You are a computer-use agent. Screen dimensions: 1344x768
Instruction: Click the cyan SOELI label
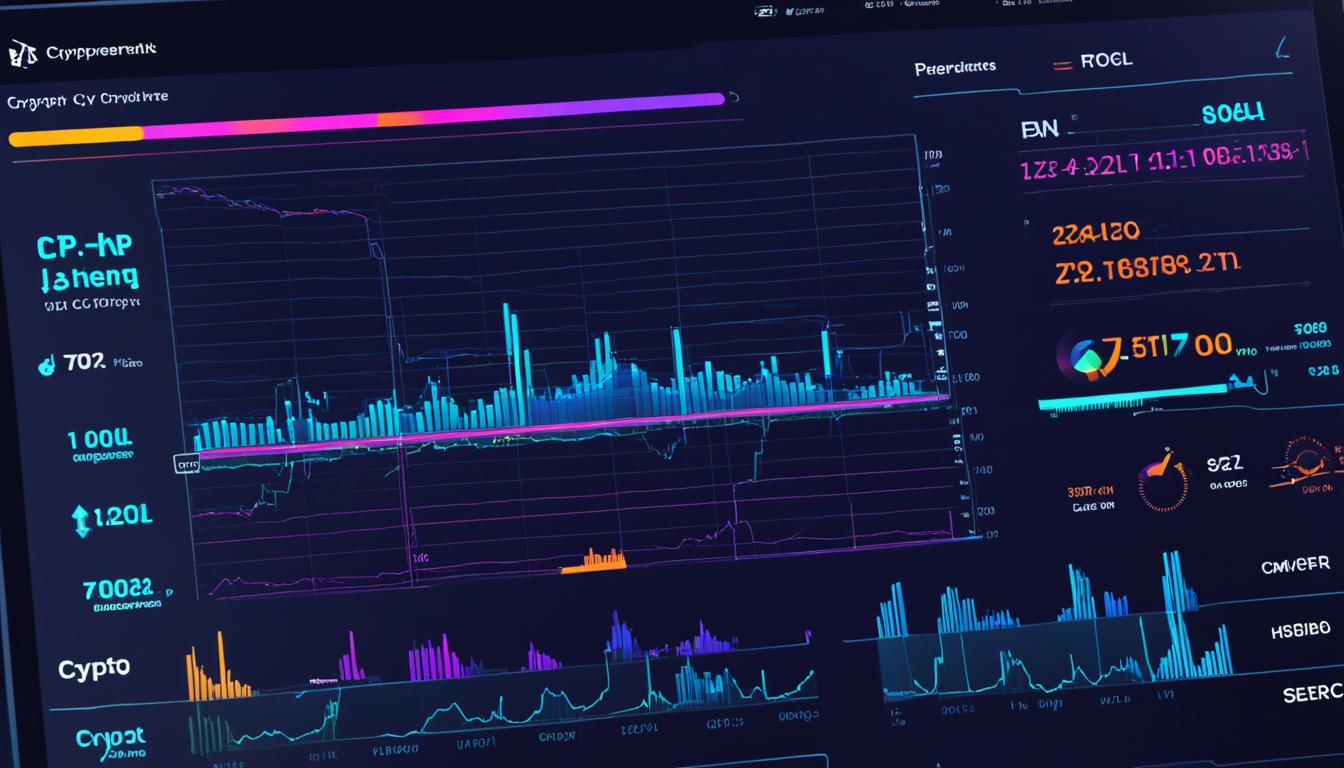tap(1233, 113)
